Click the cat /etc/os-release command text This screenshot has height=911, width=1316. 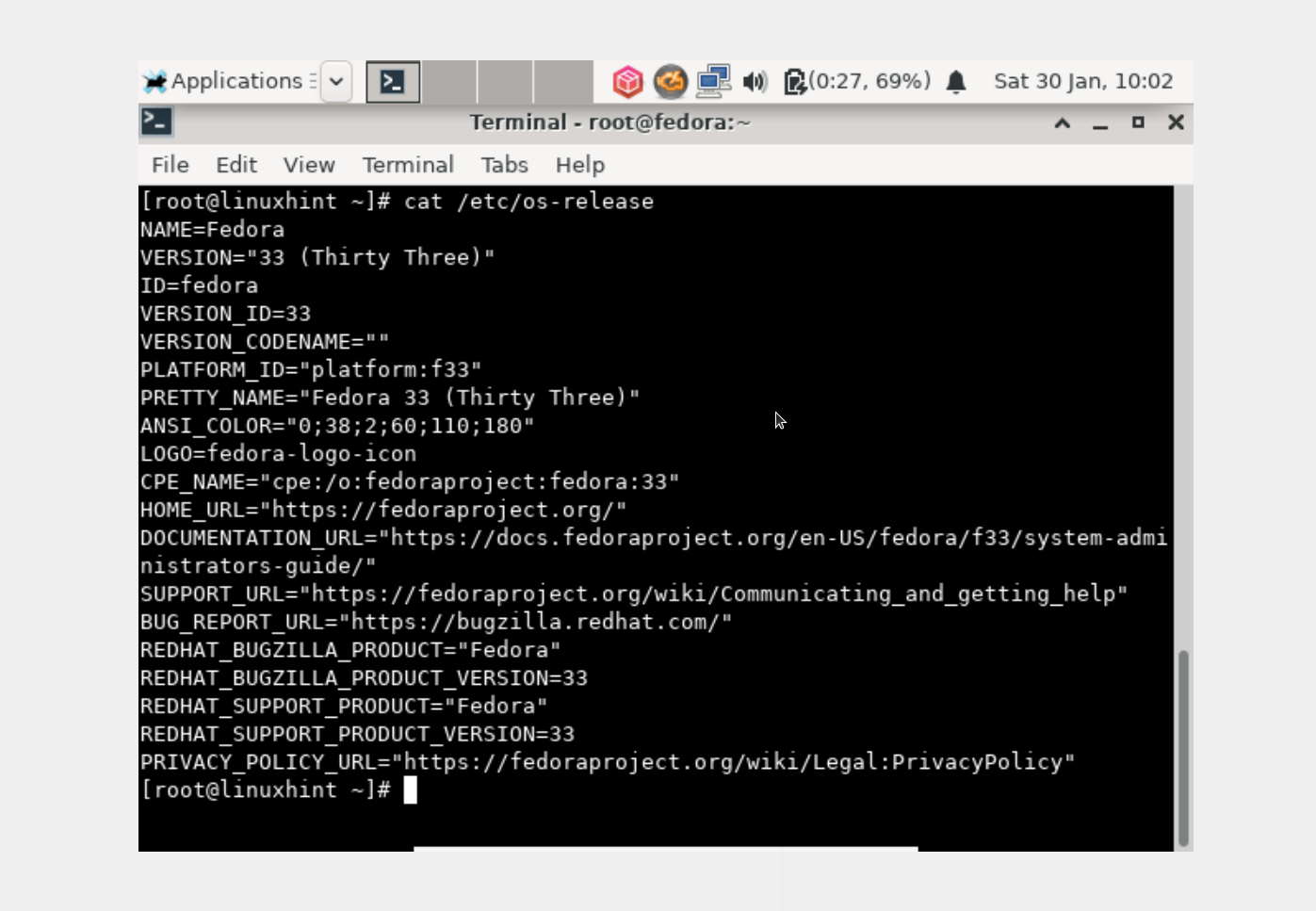(x=528, y=202)
